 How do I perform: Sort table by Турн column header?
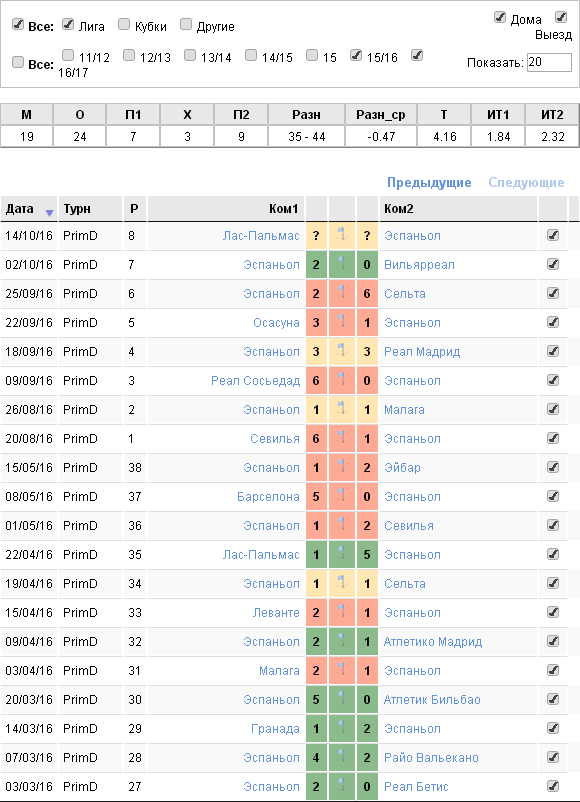point(77,209)
